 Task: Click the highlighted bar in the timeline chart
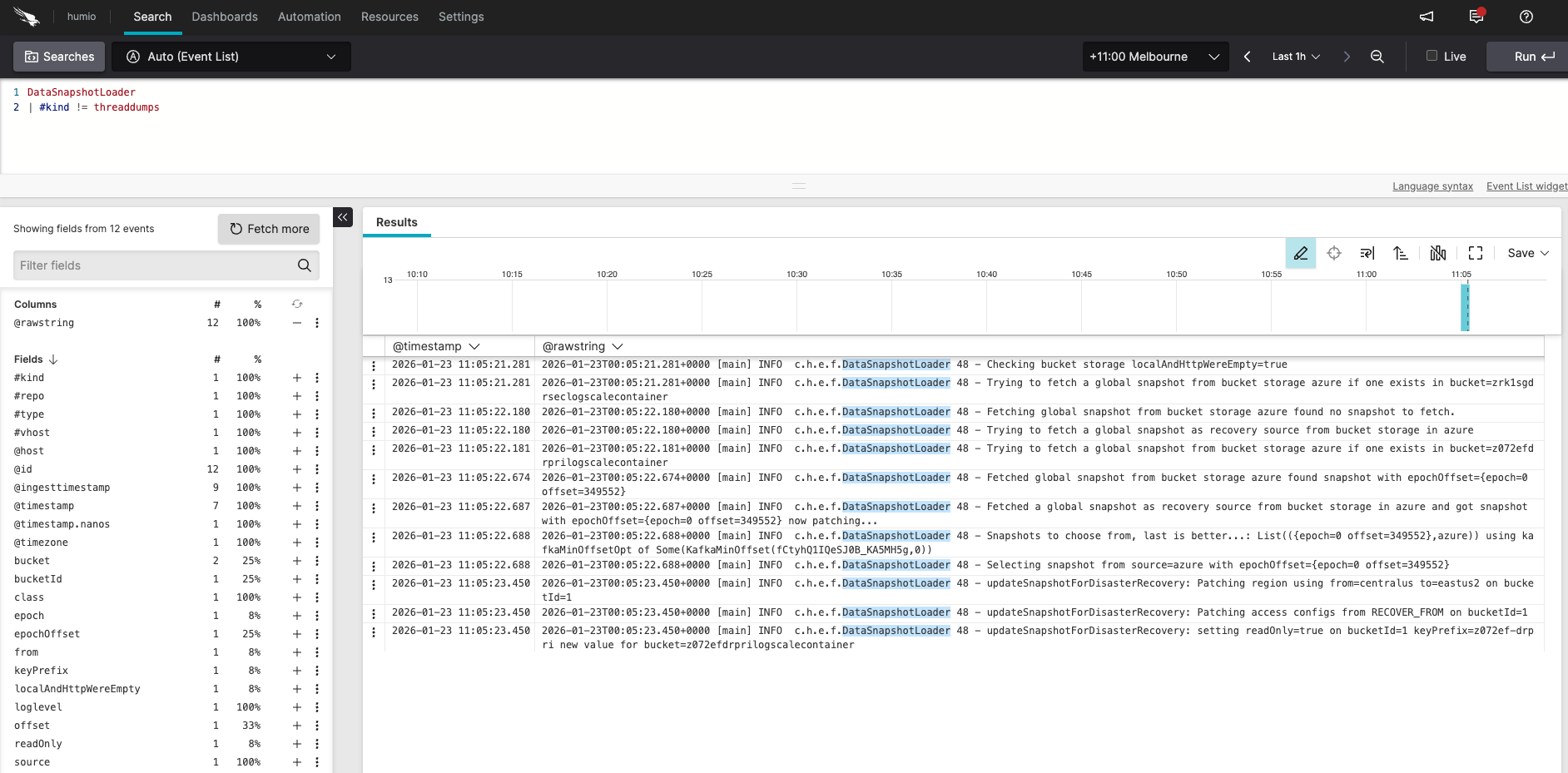click(1466, 308)
